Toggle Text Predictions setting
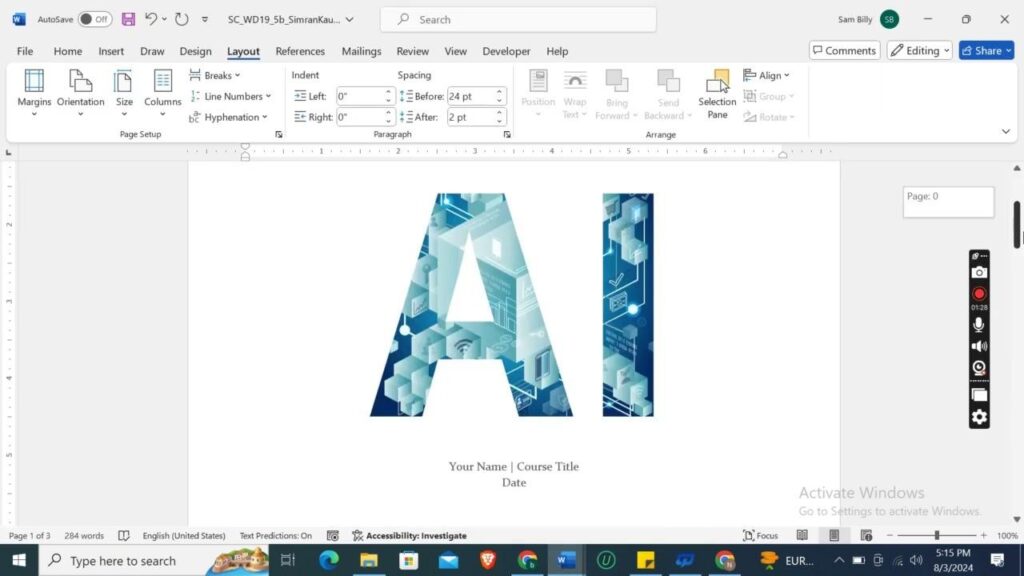1024x576 pixels. [x=276, y=536]
